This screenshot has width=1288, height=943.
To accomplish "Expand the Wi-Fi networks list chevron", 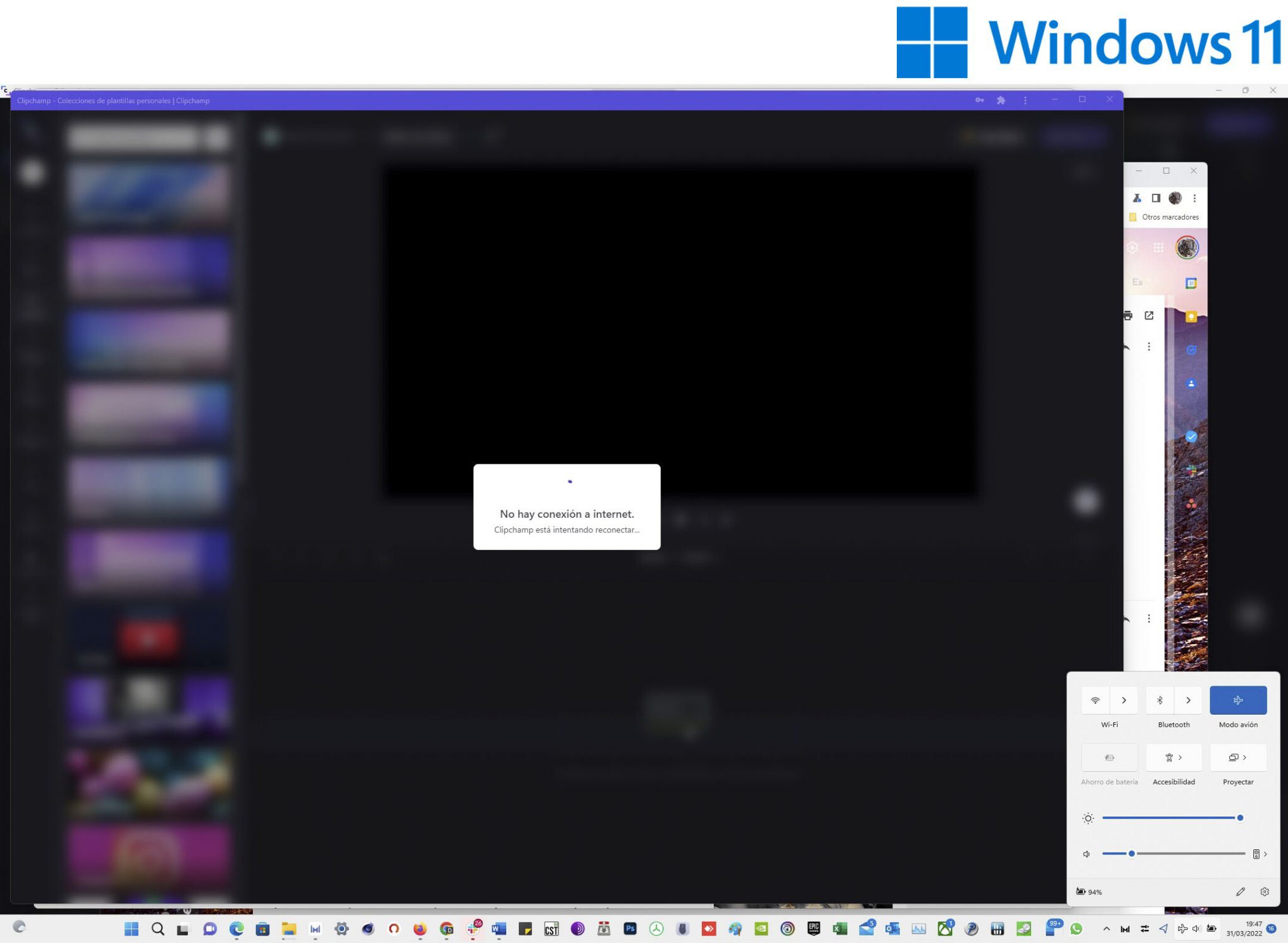I will (x=1125, y=700).
